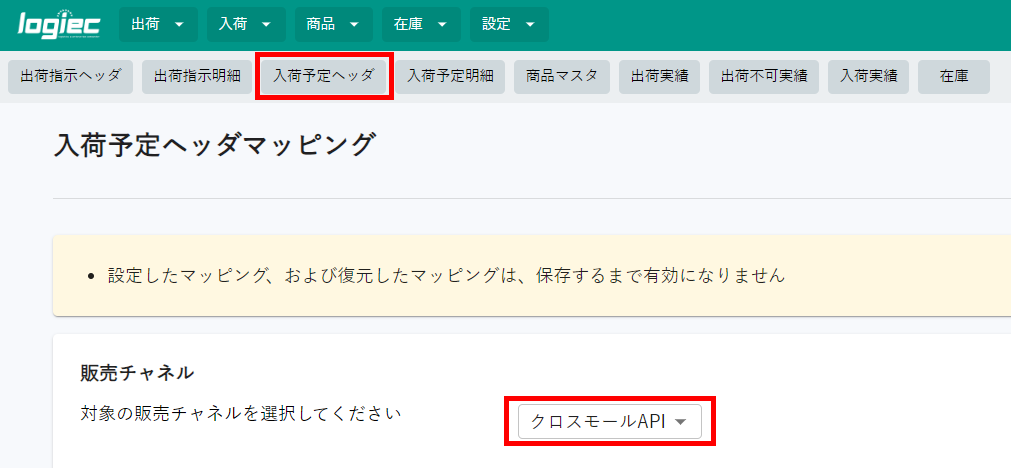Open the クロスモールAPI sales channel dropdown
The width and height of the screenshot is (1011, 468).
tap(609, 422)
